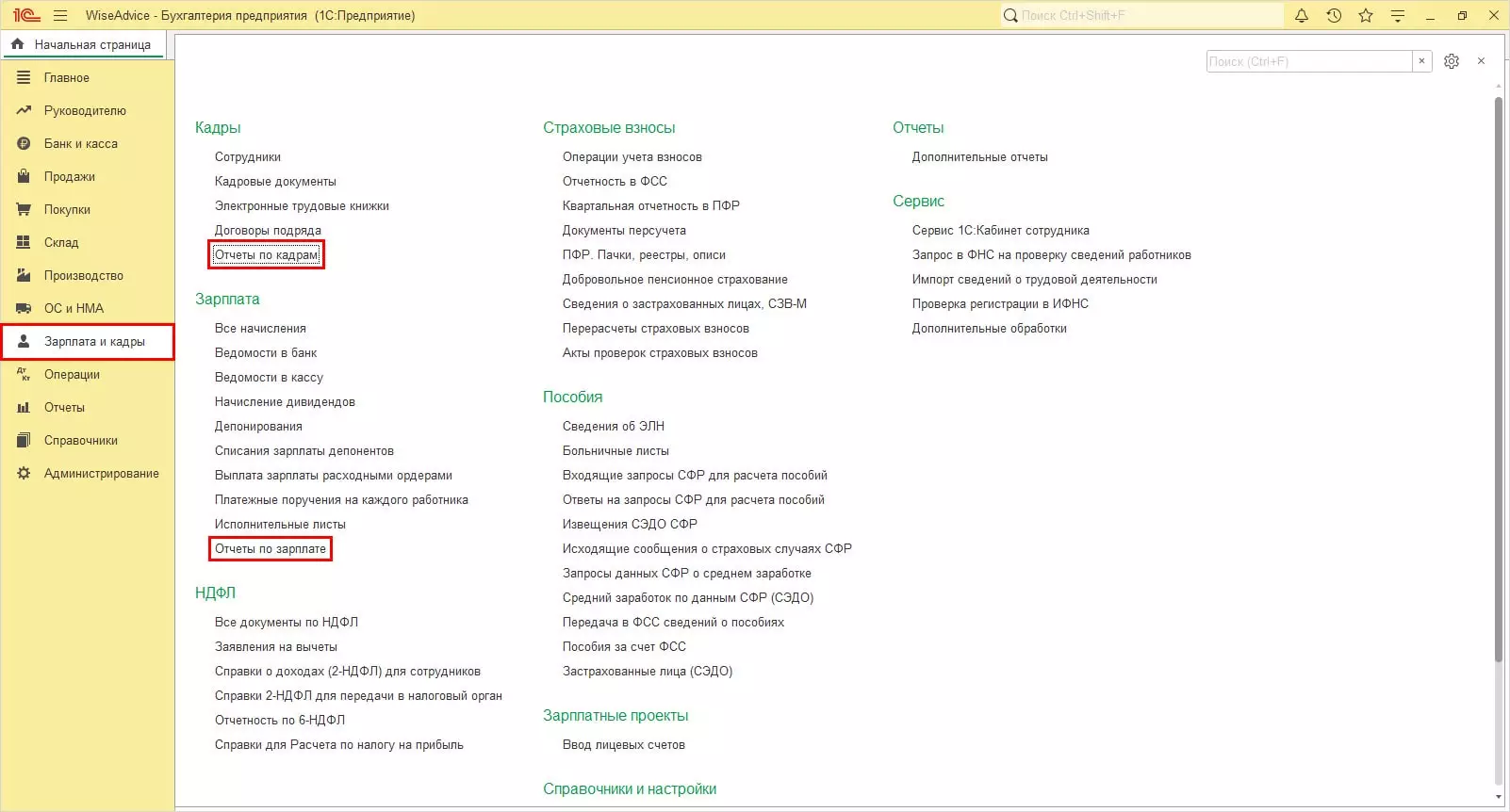Click the 1C logo icon
1510x812 pixels.
click(26, 15)
